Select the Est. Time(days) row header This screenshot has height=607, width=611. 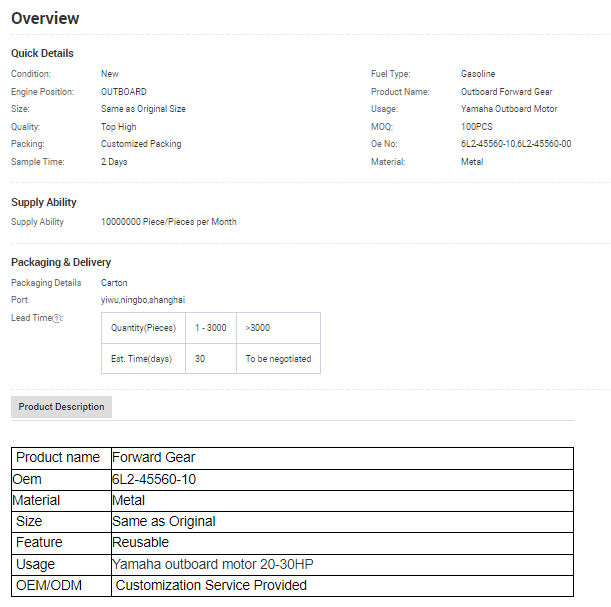(142, 358)
